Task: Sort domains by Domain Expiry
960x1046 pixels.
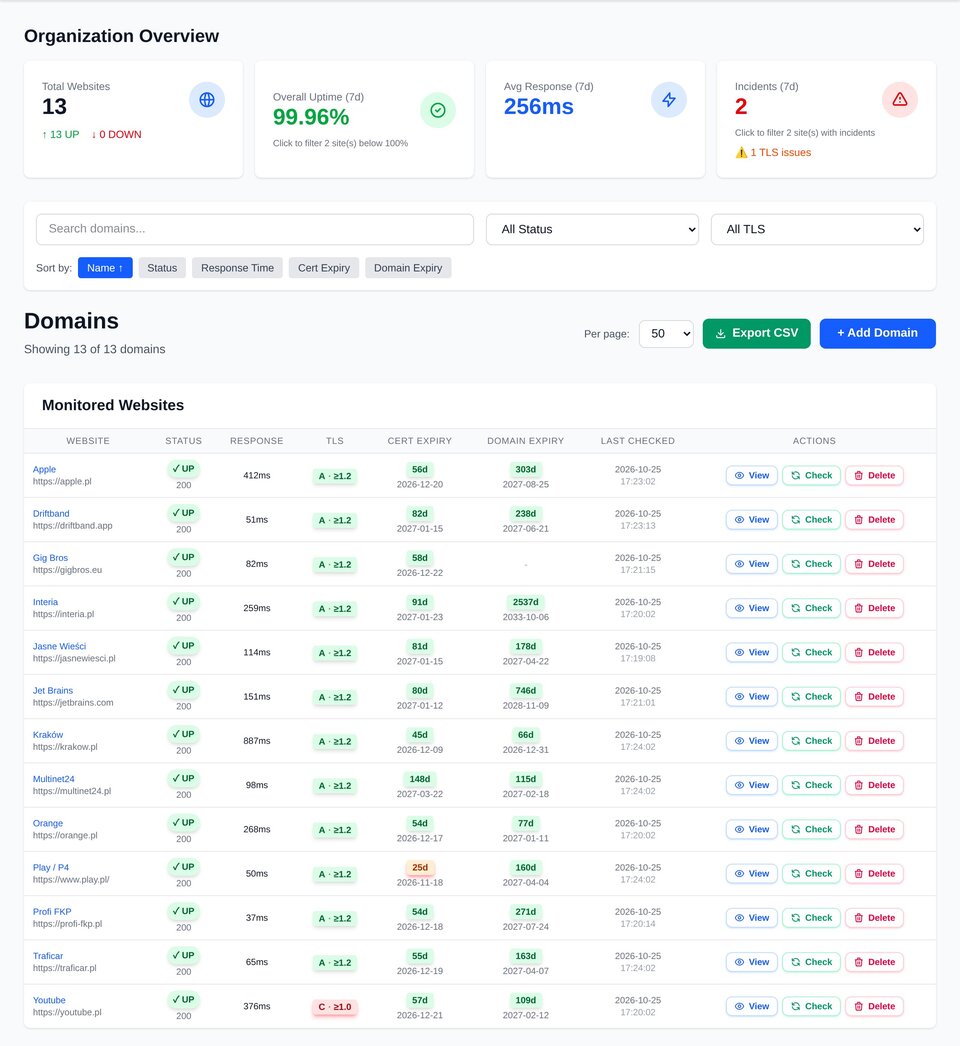Action: pyautogui.click(x=408, y=268)
